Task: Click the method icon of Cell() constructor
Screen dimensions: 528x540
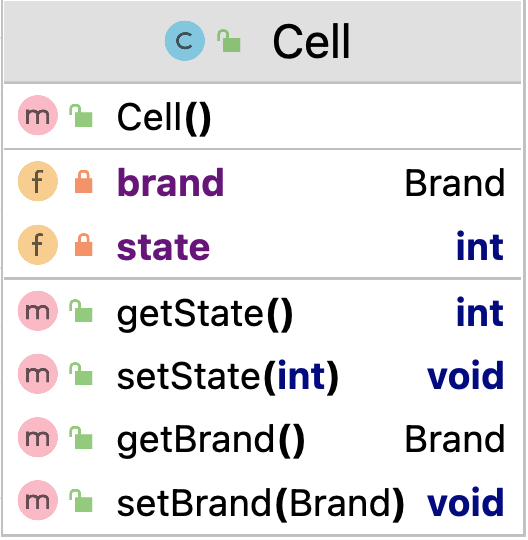Action: pos(38,115)
